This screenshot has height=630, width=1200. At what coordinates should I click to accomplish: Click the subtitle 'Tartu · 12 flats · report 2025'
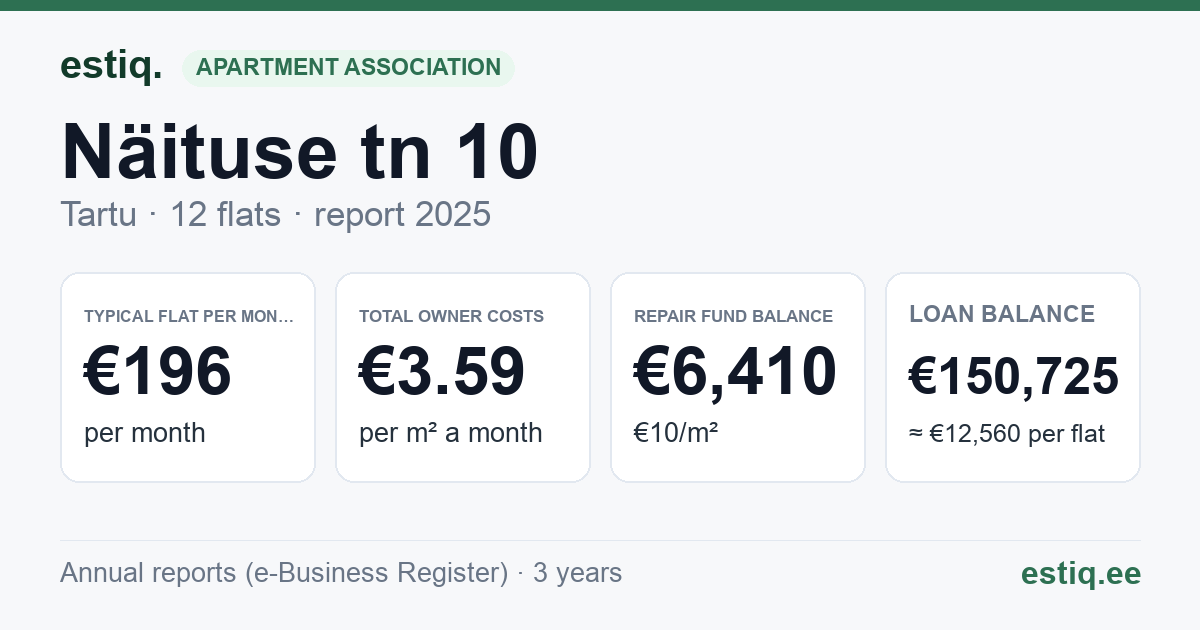(276, 214)
